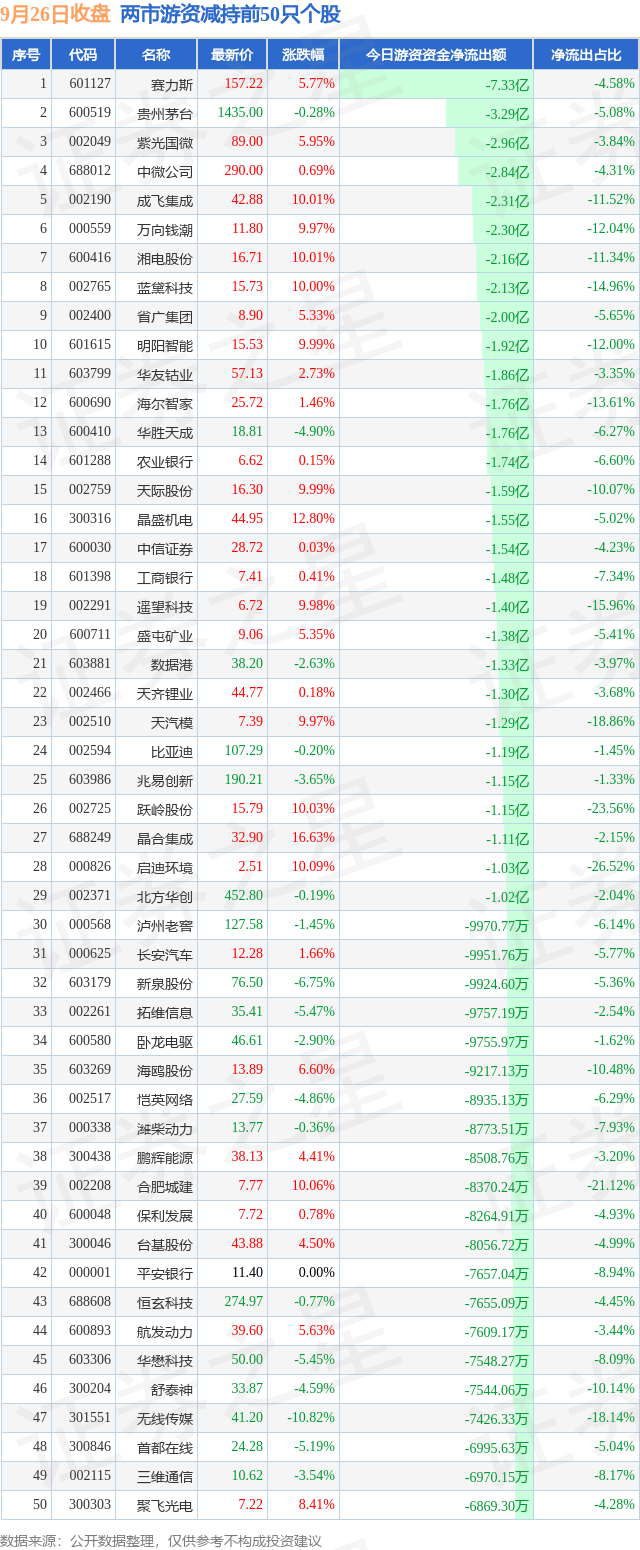Select stock name 三维通信
Viewport: 640px width, 1550px height.
click(166, 1476)
